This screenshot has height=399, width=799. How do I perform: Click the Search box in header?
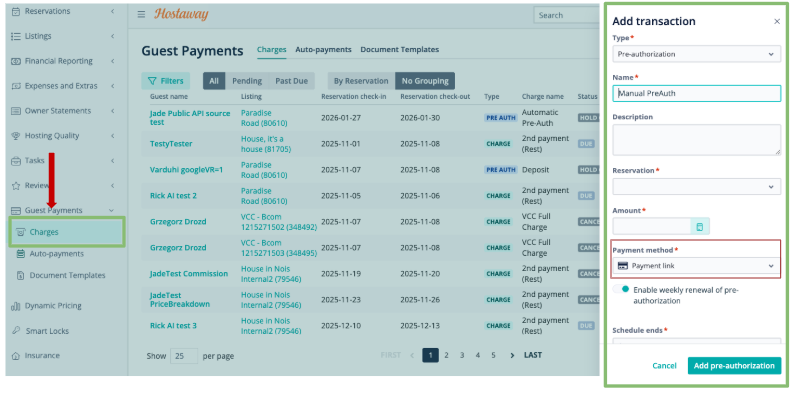(567, 15)
